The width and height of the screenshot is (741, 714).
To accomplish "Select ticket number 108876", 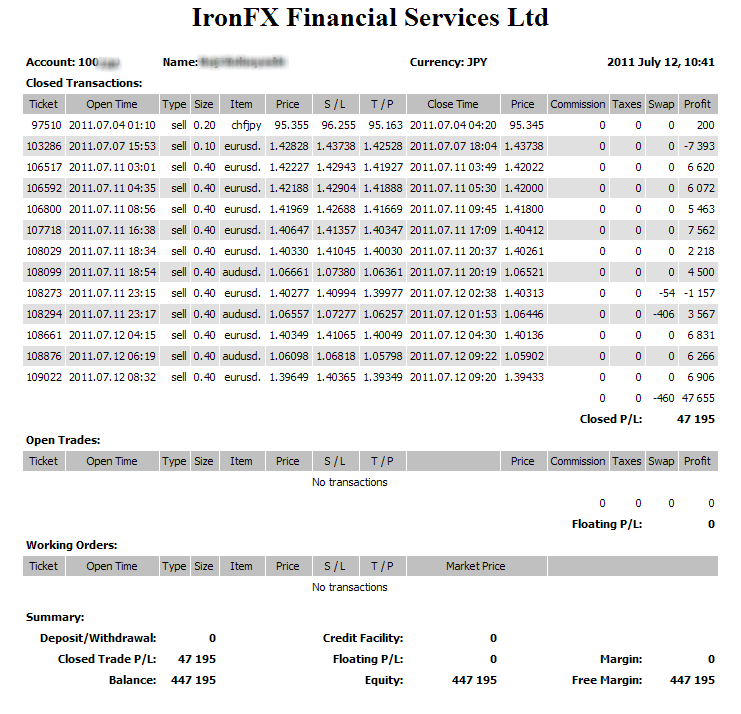I will [x=44, y=356].
